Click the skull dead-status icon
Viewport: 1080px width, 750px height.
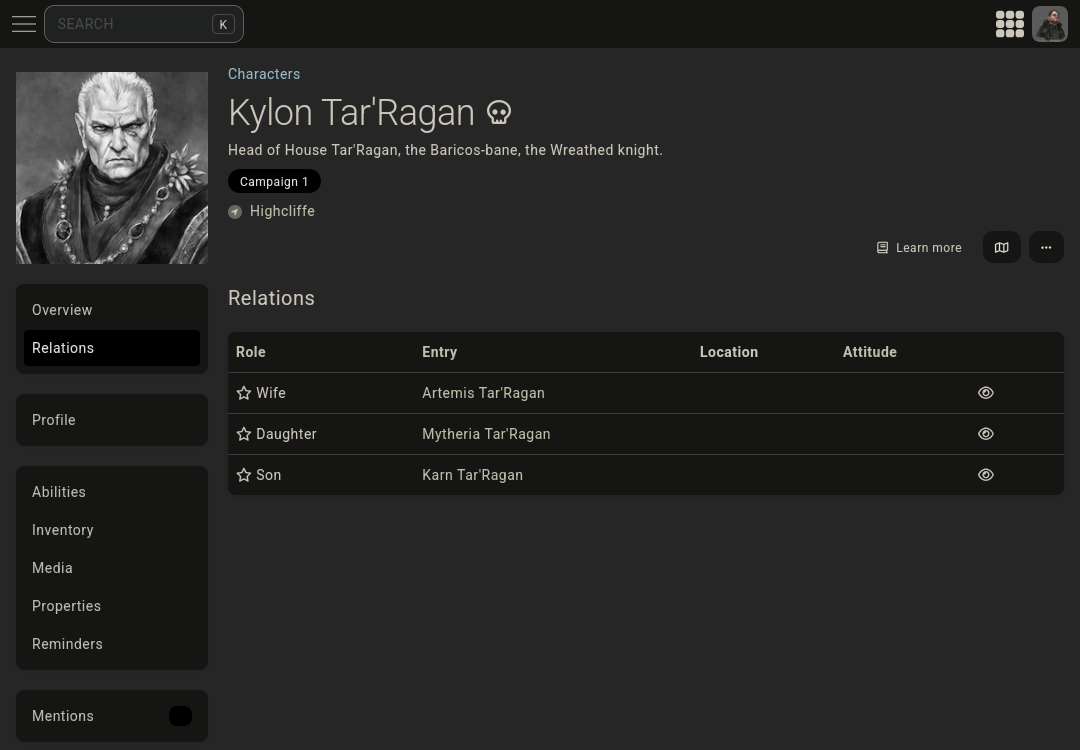pyautogui.click(x=499, y=113)
